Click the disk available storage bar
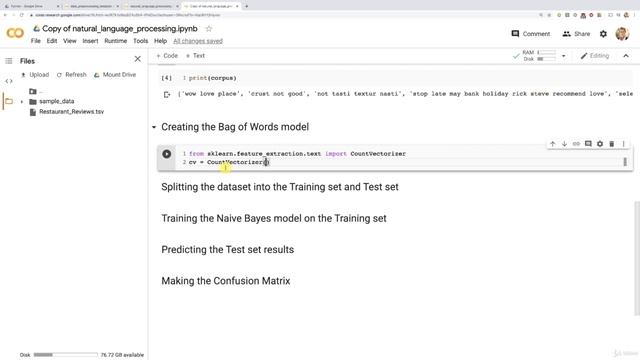 [65, 355]
